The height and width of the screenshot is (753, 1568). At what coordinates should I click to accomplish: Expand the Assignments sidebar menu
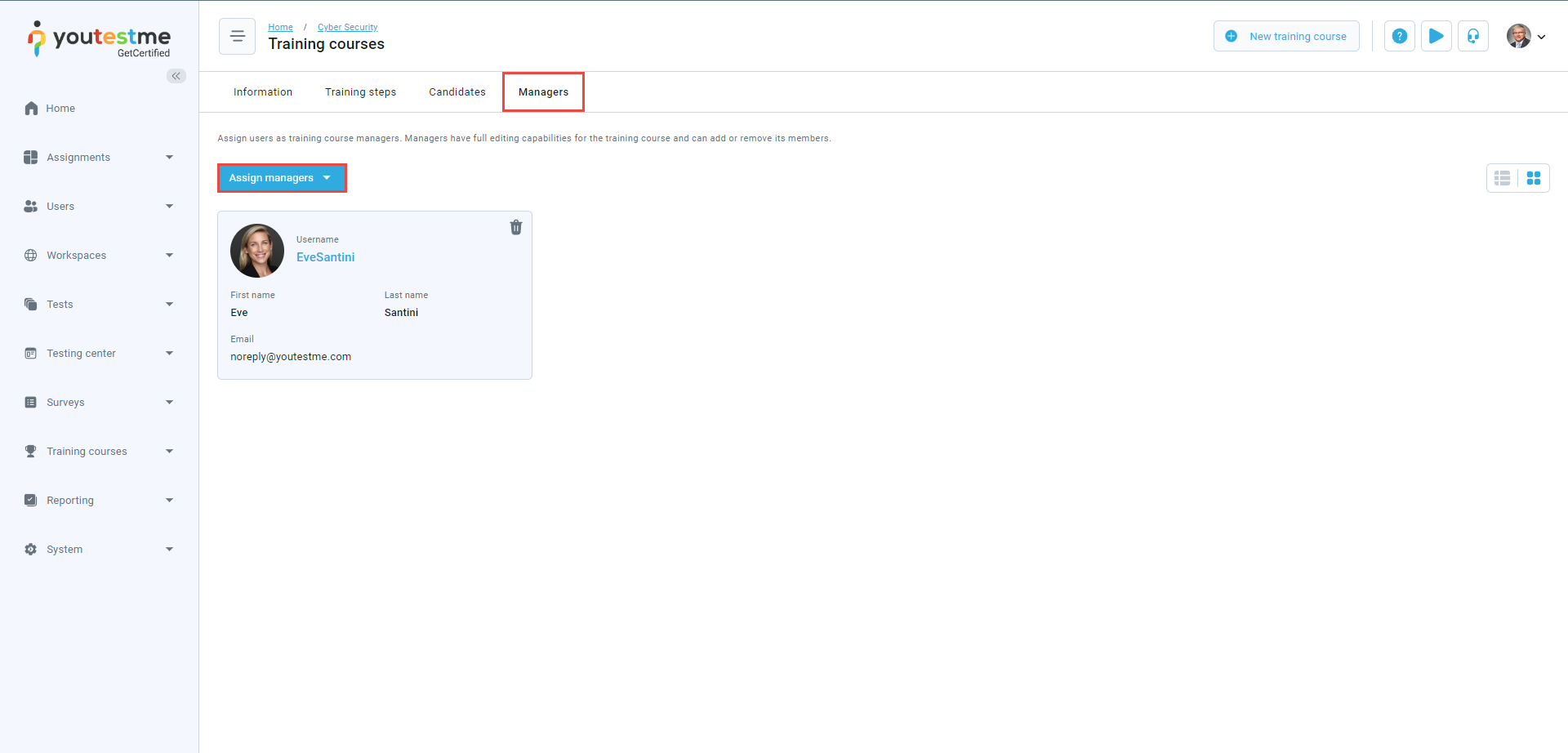[x=170, y=157]
